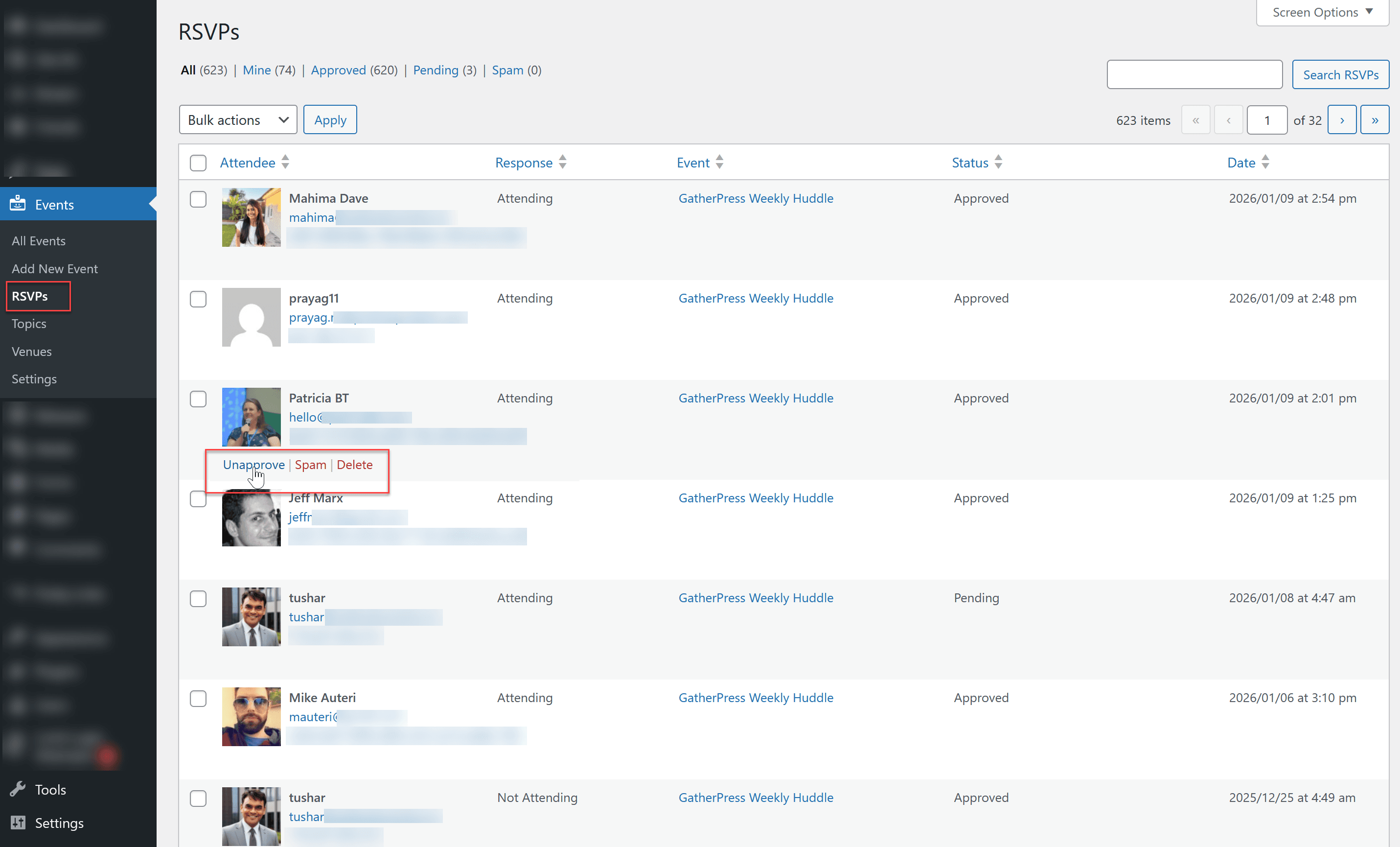Screen dimensions: 1400x847
Task: Filter RSVPs by Spam
Action: [x=507, y=70]
